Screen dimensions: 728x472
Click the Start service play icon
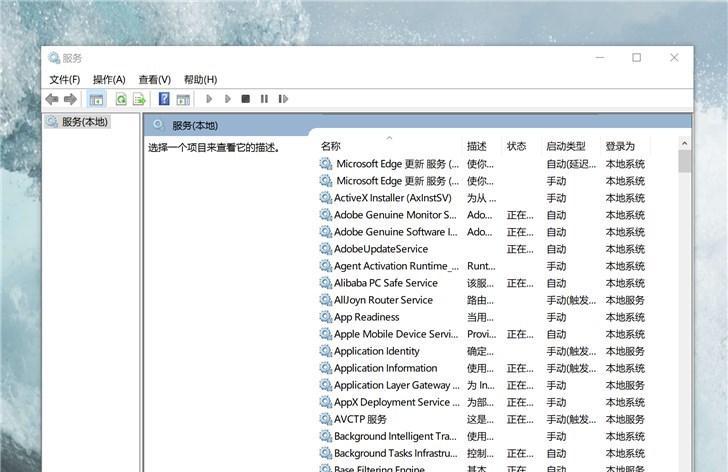click(x=209, y=99)
